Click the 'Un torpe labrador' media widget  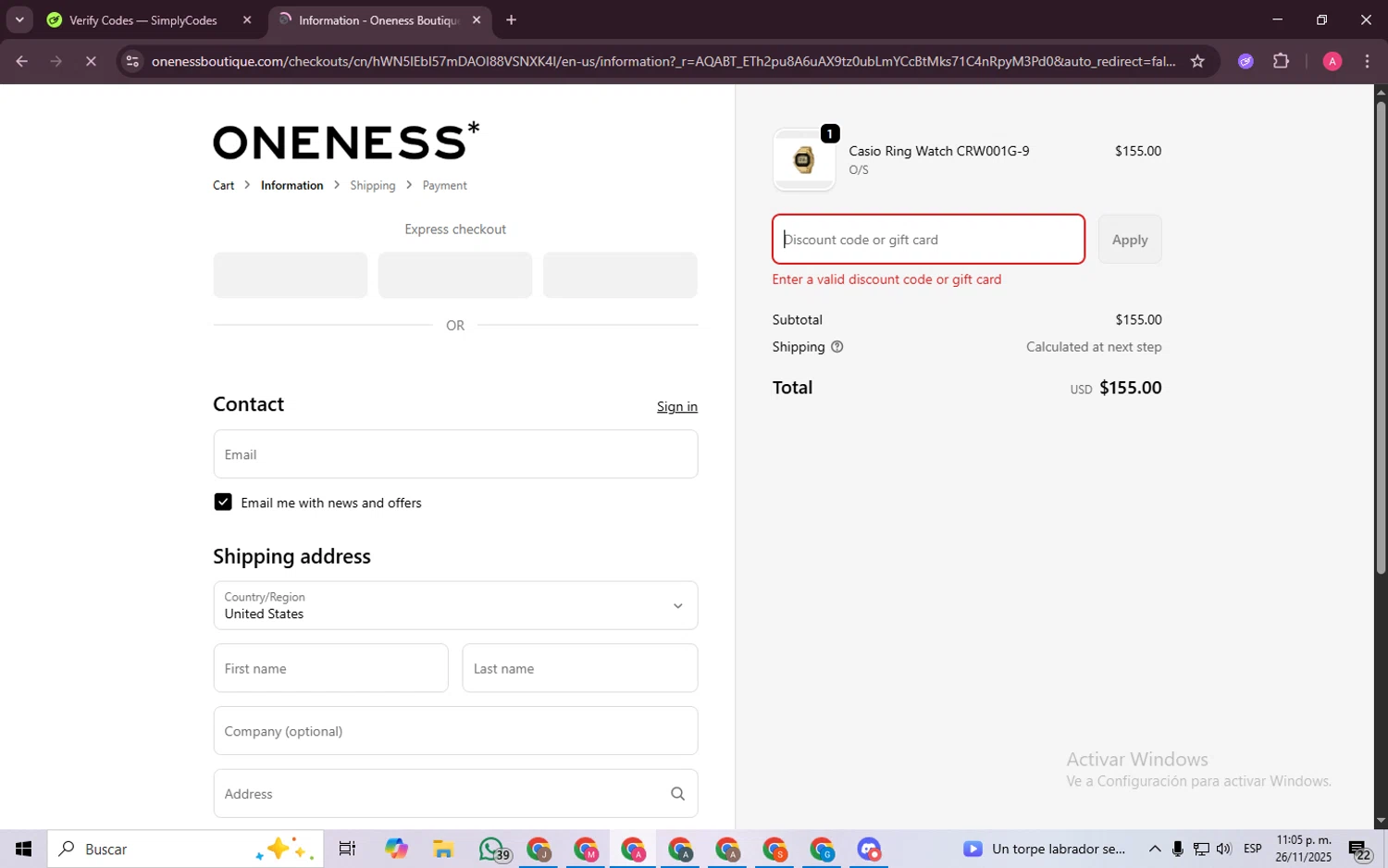pos(1045,849)
